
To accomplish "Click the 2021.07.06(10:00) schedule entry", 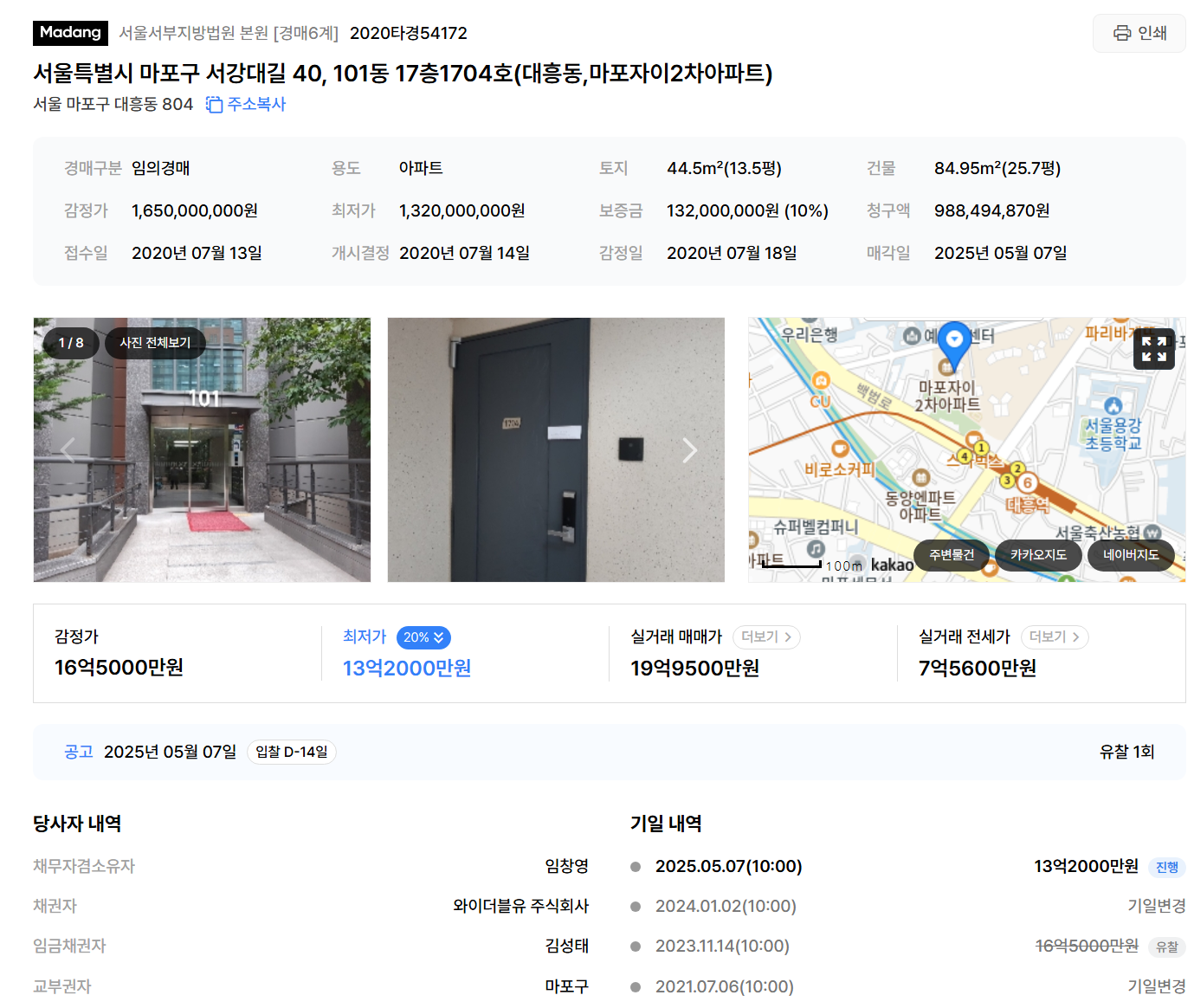I will (x=725, y=986).
